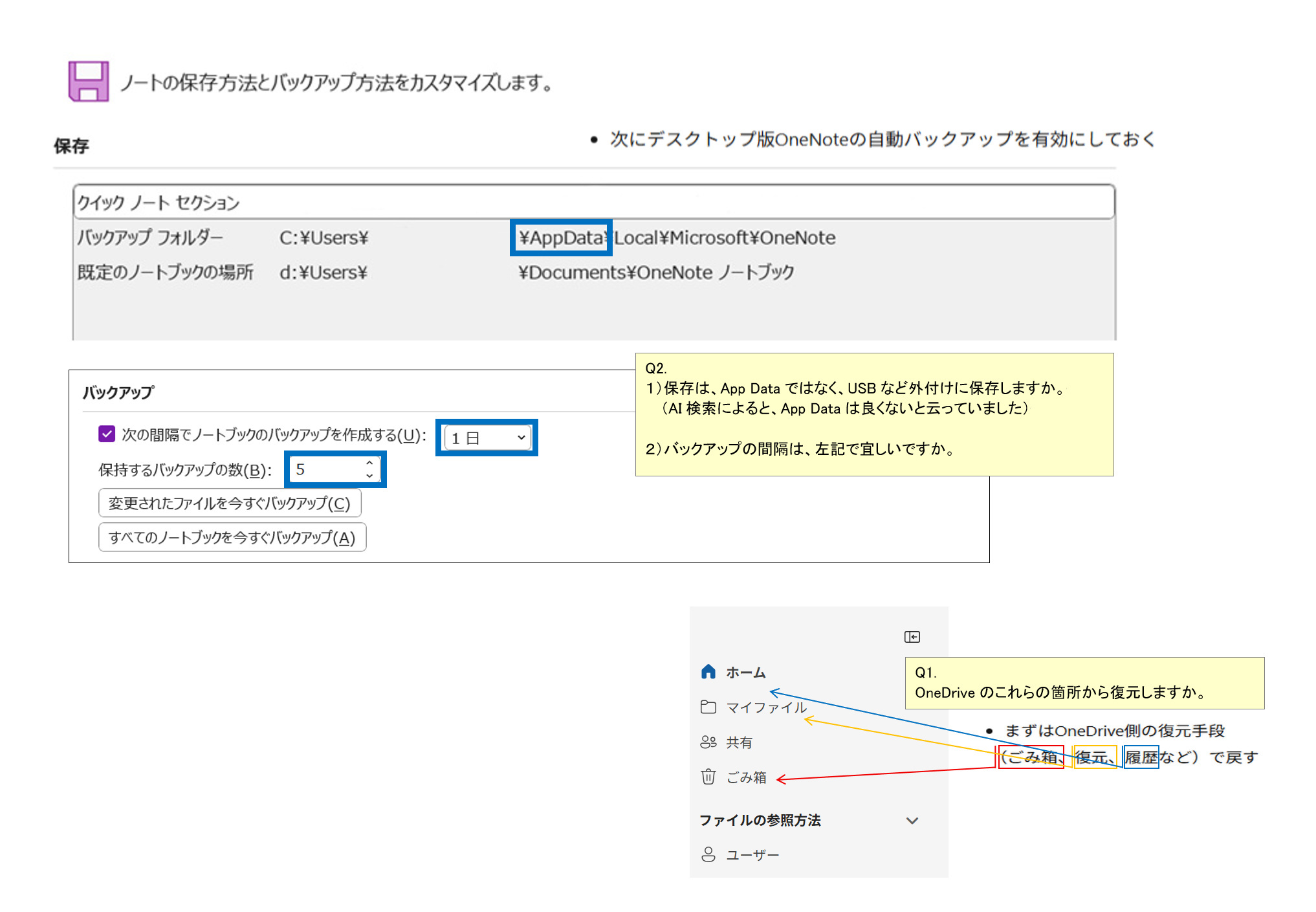
Task: Select the バックアップ フォルダー row label
Action: coord(150,238)
